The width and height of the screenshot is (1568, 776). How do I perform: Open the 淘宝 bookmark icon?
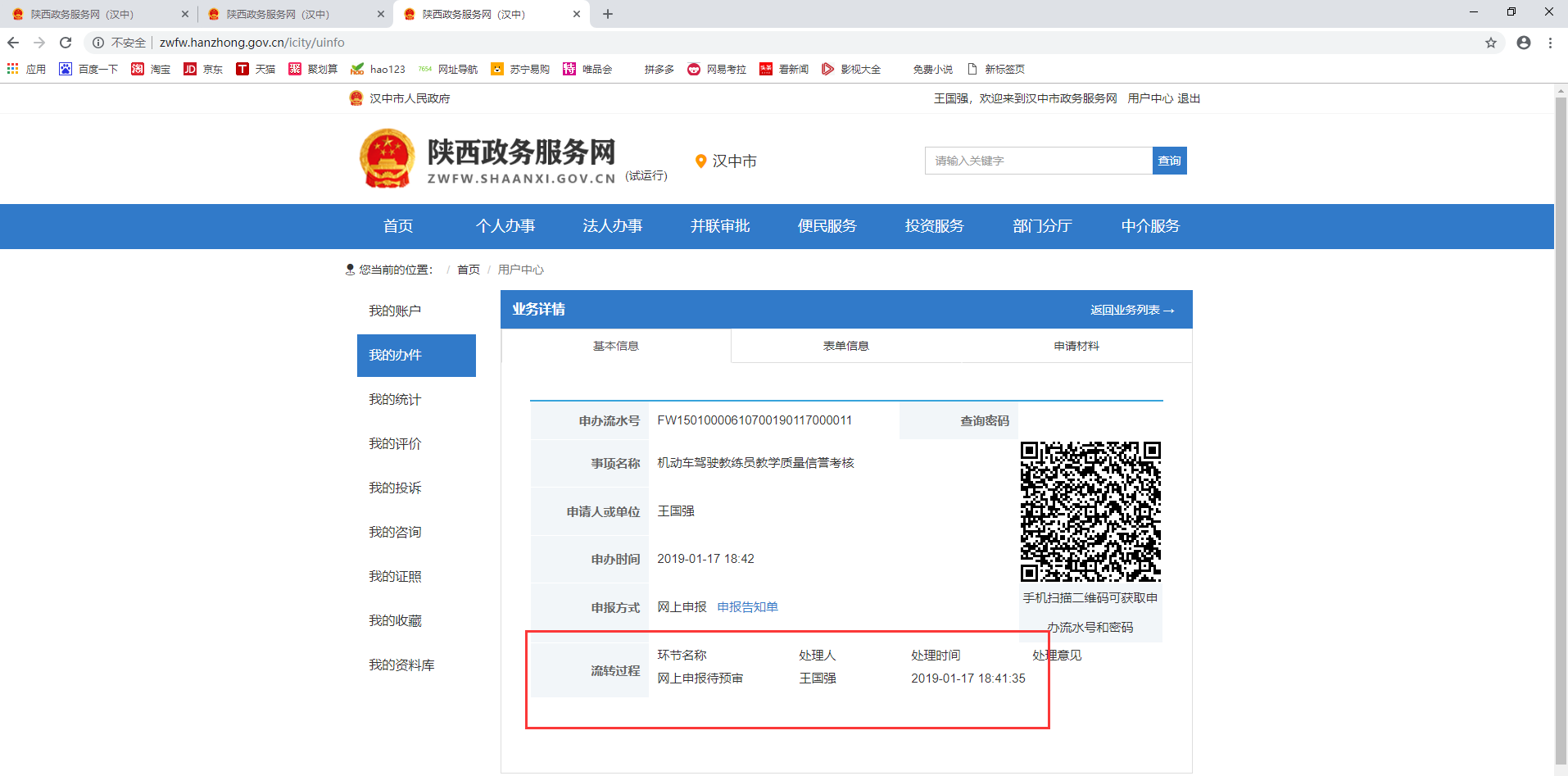pyautogui.click(x=138, y=69)
